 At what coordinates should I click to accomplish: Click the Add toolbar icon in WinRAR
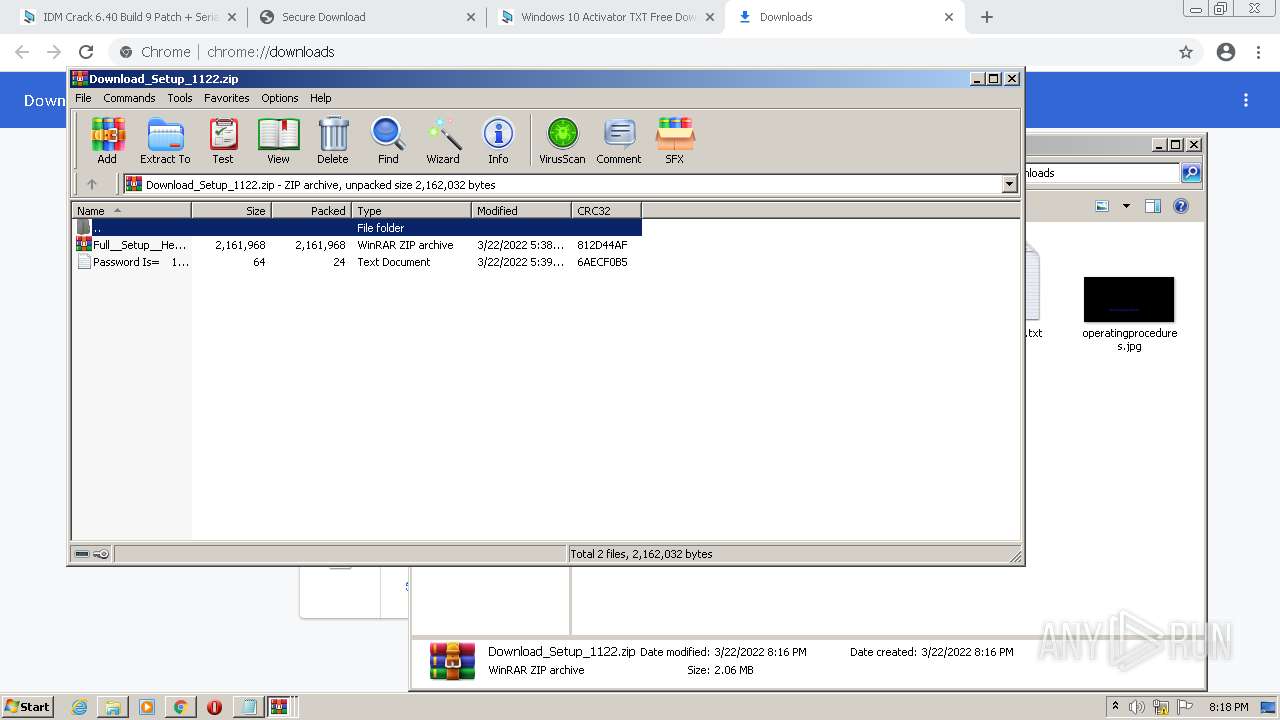pos(107,140)
